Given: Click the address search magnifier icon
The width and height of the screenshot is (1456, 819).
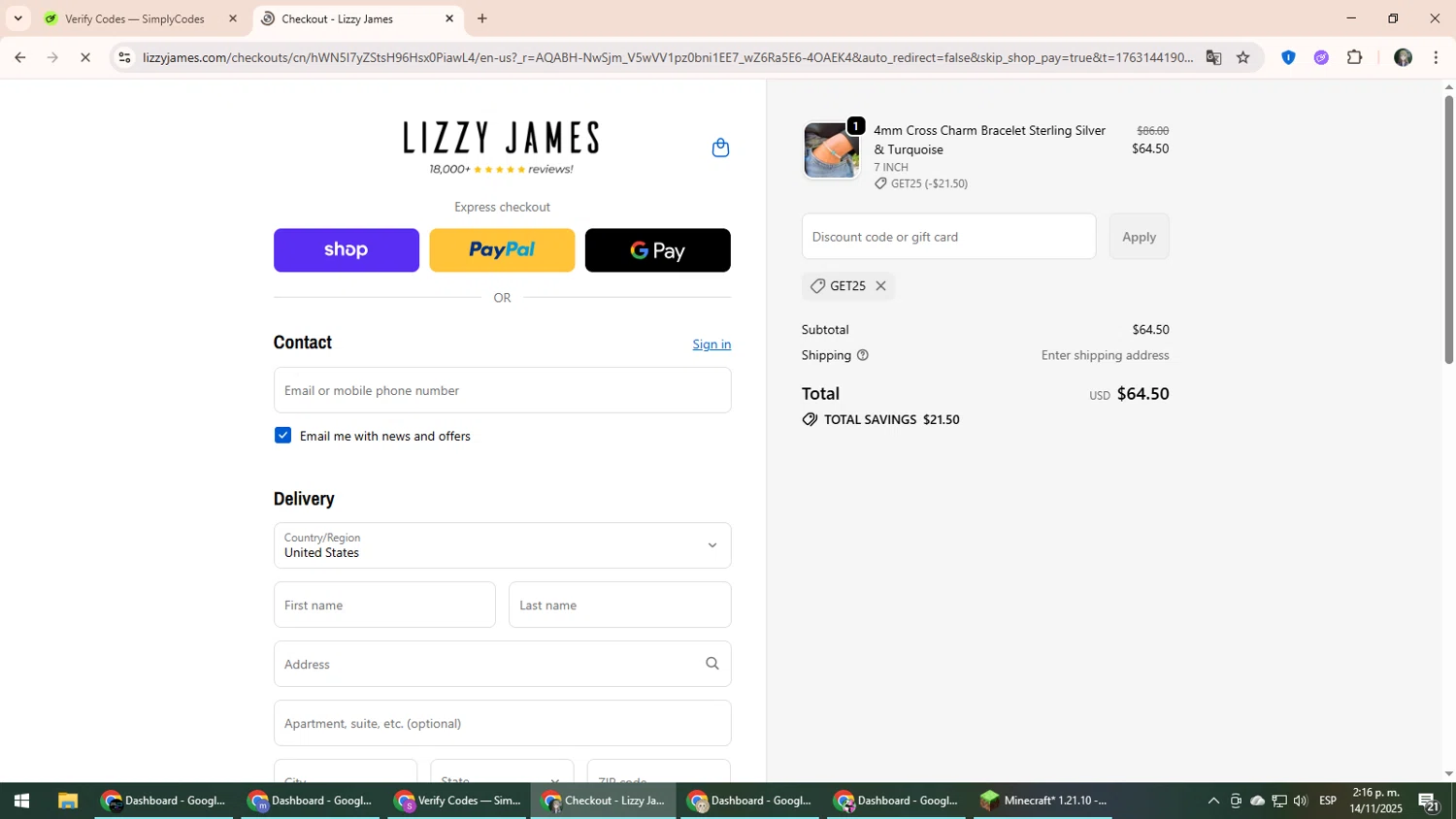Looking at the screenshot, I should (x=711, y=664).
